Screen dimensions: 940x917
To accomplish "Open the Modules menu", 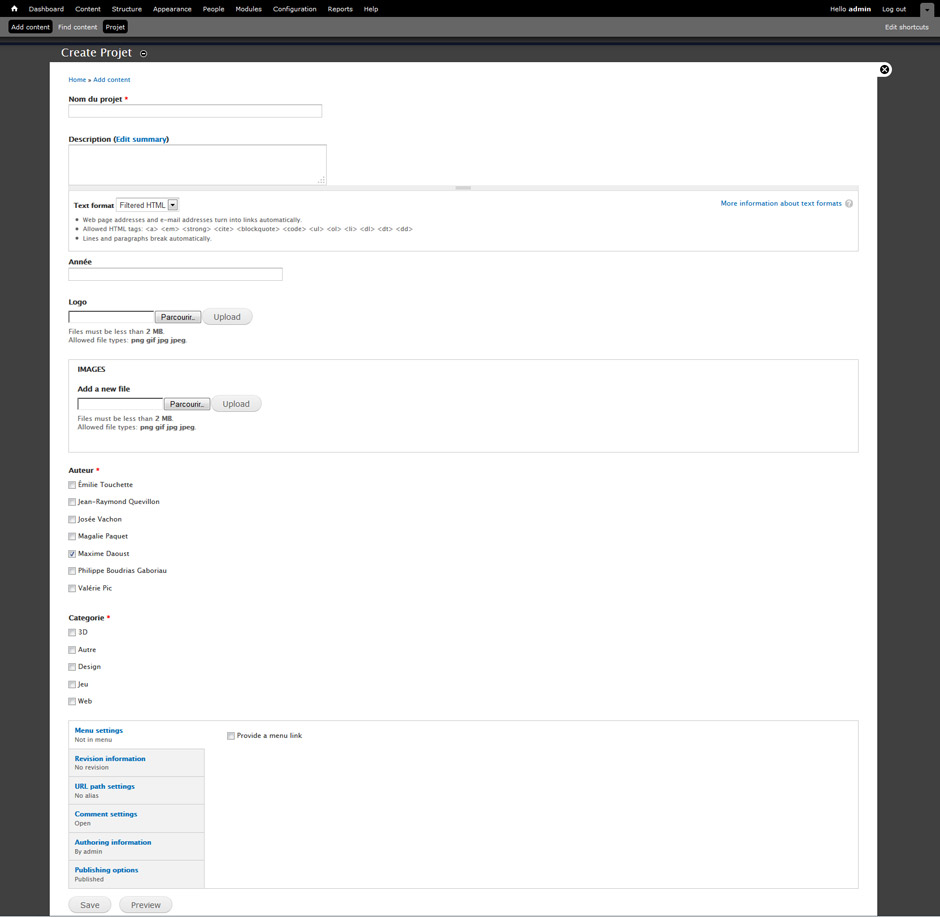I will pos(248,9).
